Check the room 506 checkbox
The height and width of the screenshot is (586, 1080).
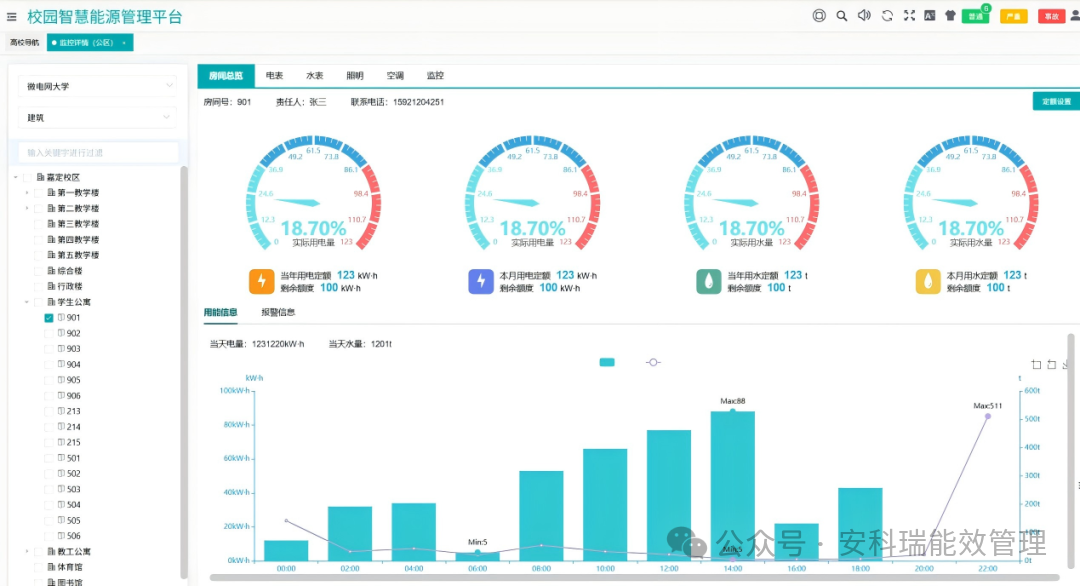[49, 536]
